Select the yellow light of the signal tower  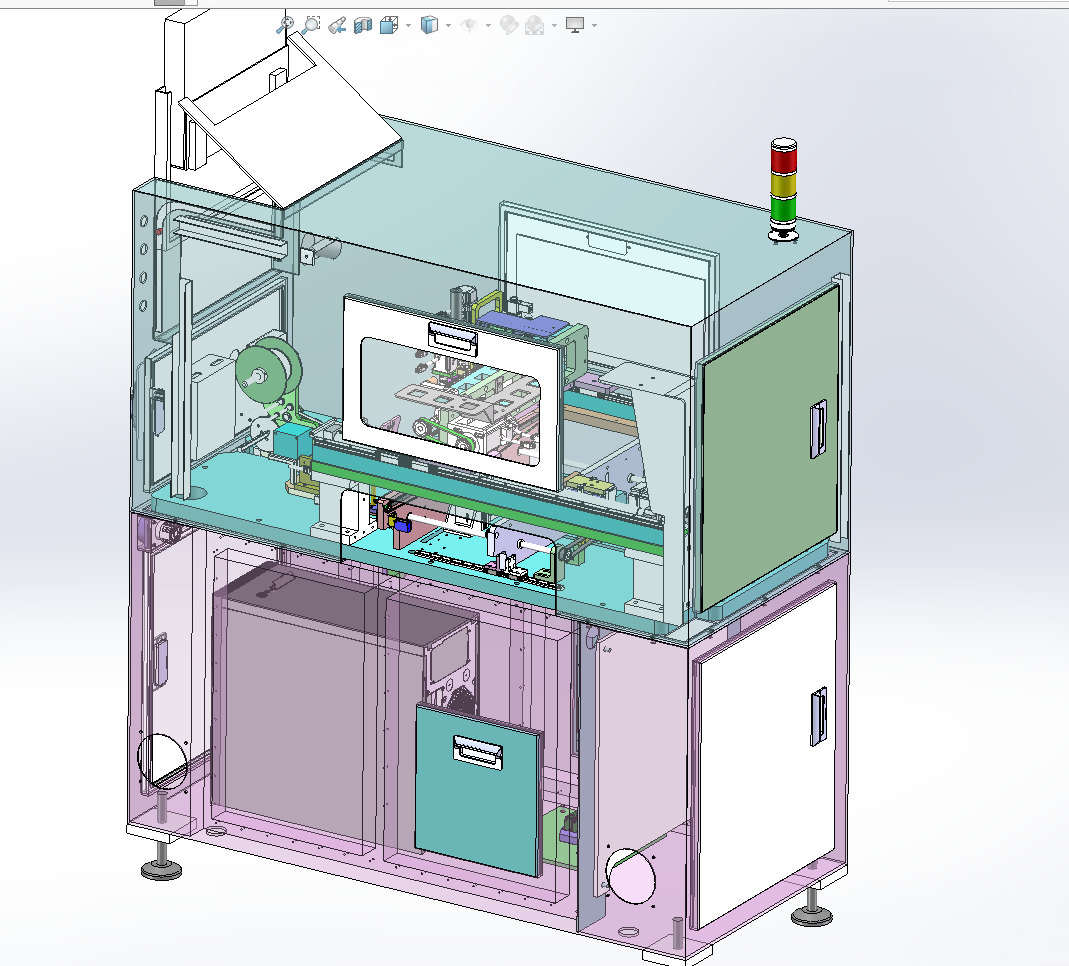tap(783, 185)
